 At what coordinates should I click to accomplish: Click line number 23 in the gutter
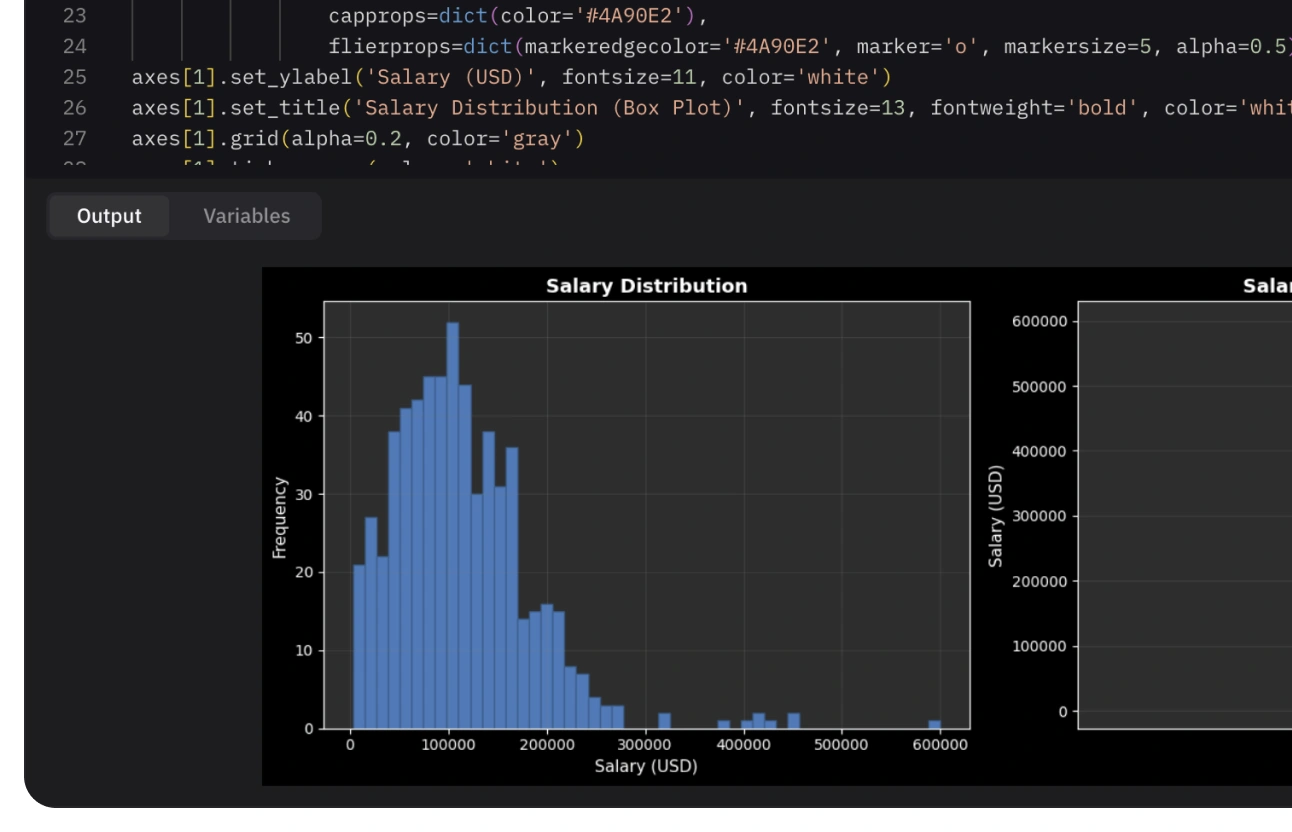[x=74, y=16]
